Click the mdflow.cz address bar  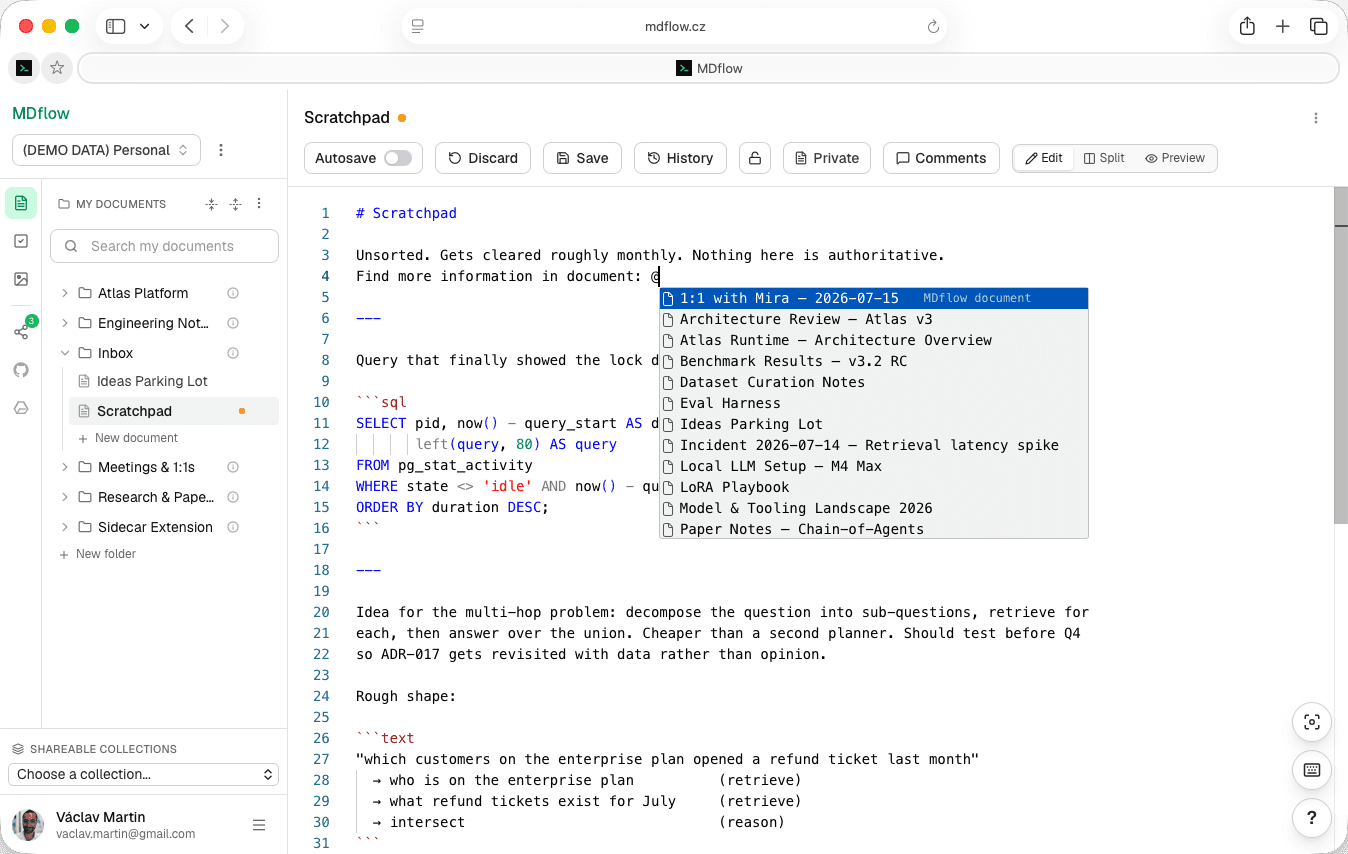(x=675, y=27)
